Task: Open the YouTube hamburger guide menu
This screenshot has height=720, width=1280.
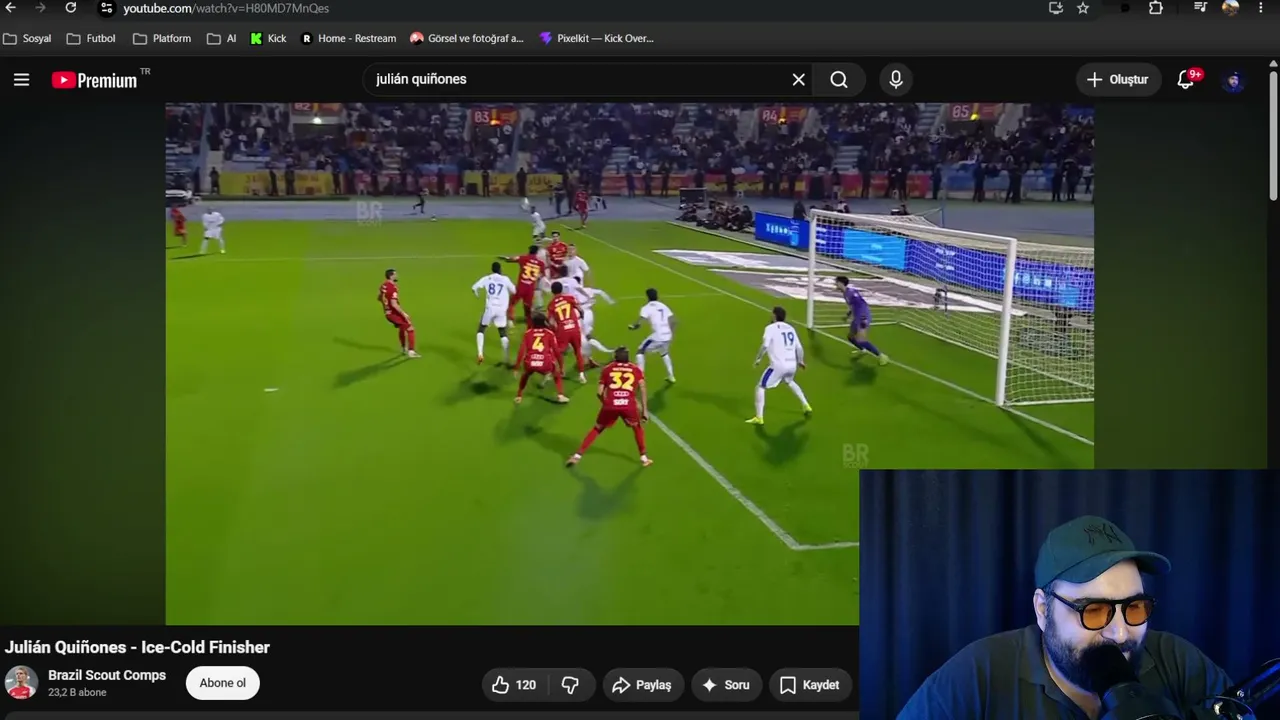Action: pyautogui.click(x=21, y=80)
